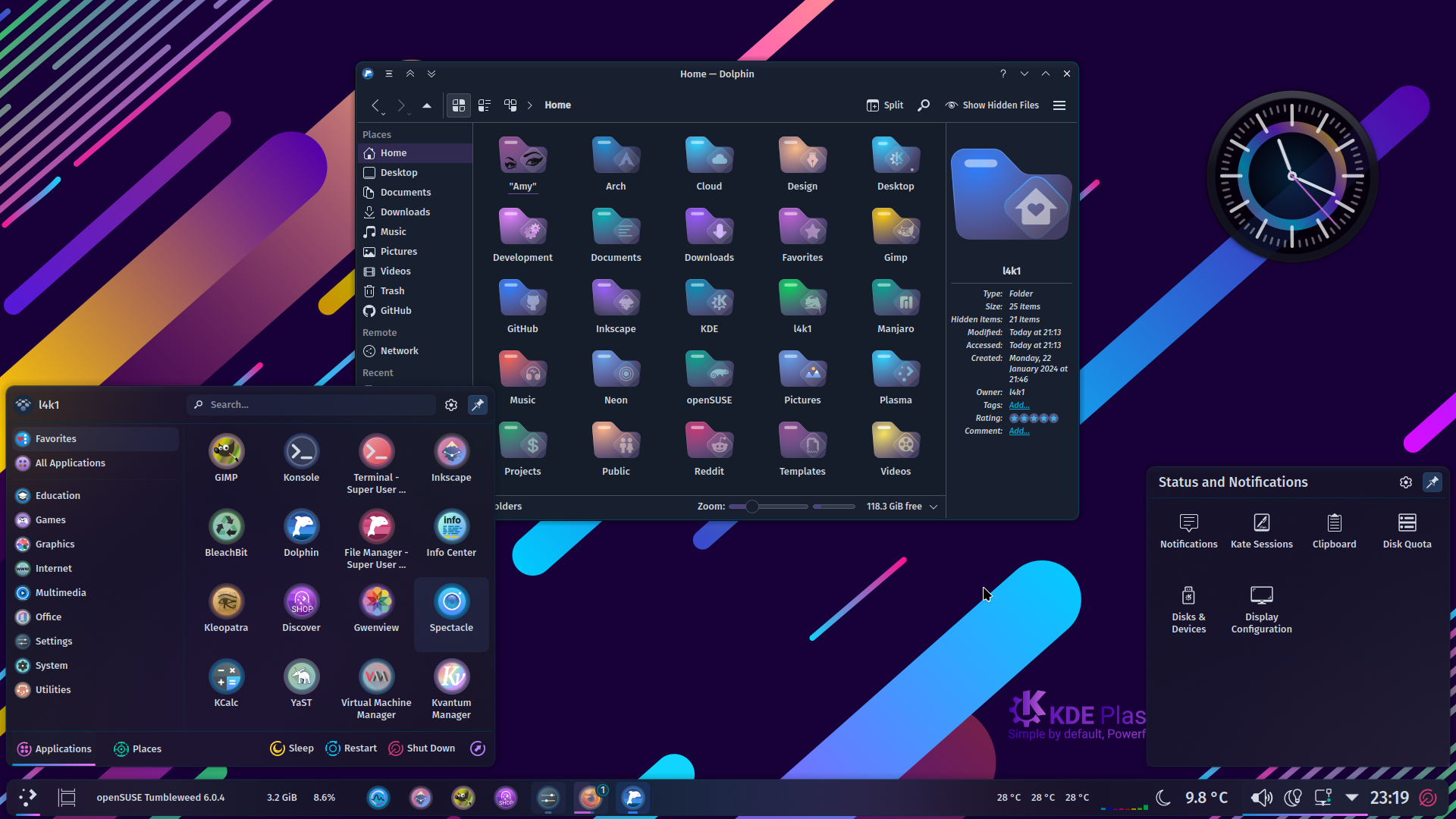Select All Applications category
This screenshot has width=1456, height=819.
tap(96, 463)
